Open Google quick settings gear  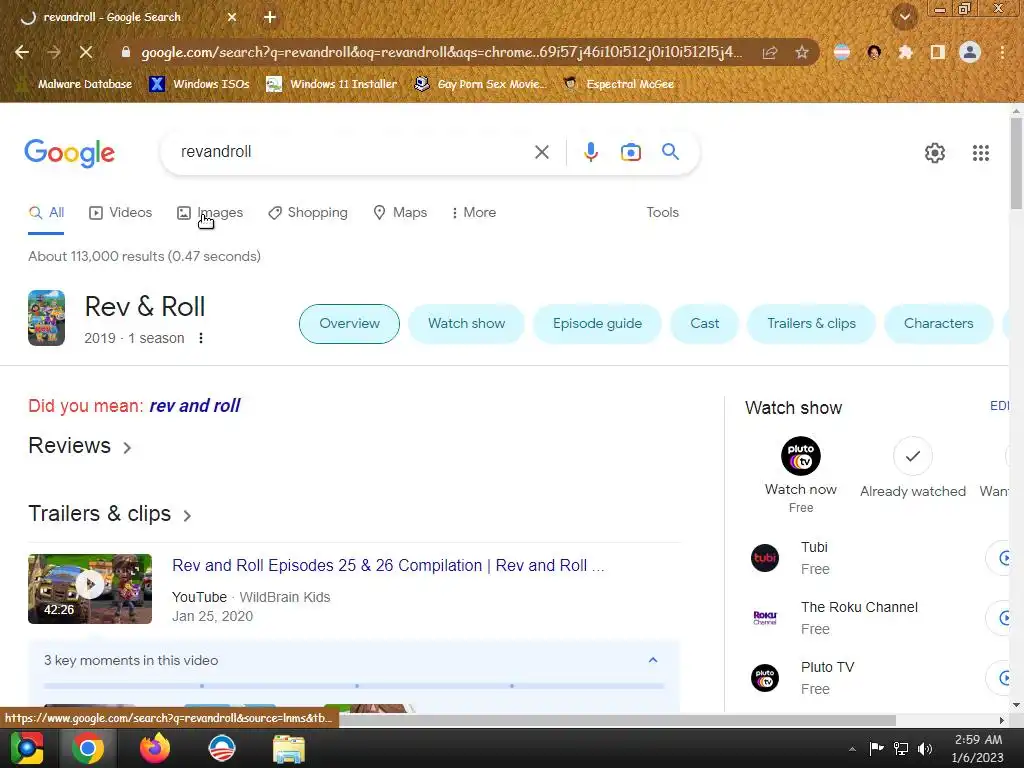[x=935, y=153]
